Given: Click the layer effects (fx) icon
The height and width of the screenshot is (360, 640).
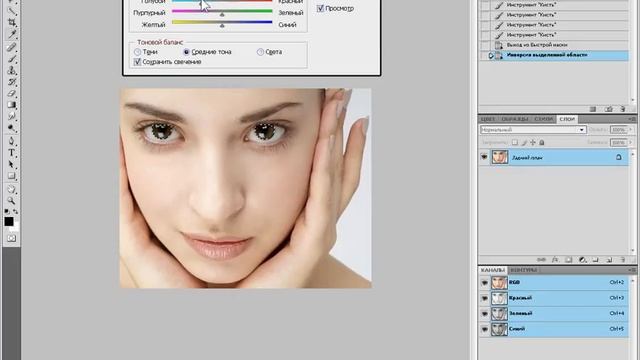Looking at the screenshot, I should [x=555, y=260].
